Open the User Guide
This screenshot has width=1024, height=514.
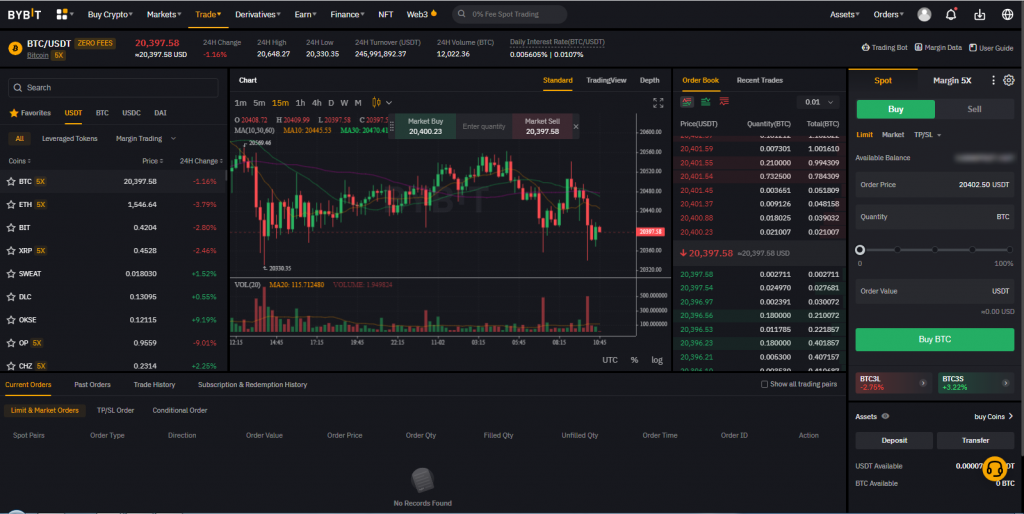coord(991,48)
